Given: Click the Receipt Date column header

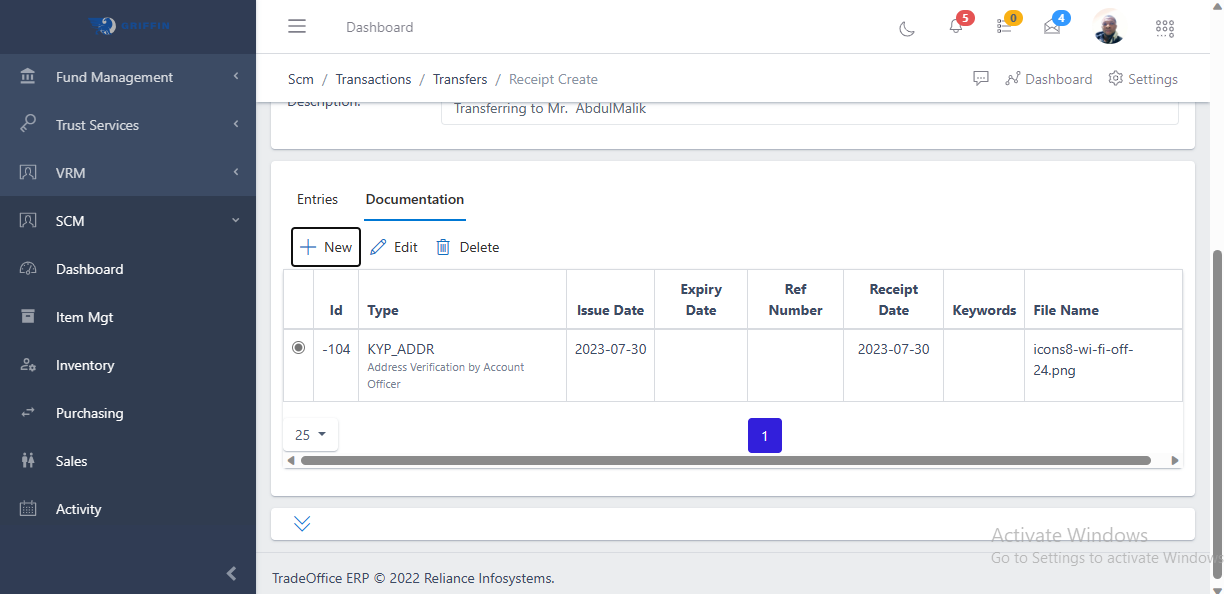Looking at the screenshot, I should (x=894, y=299).
